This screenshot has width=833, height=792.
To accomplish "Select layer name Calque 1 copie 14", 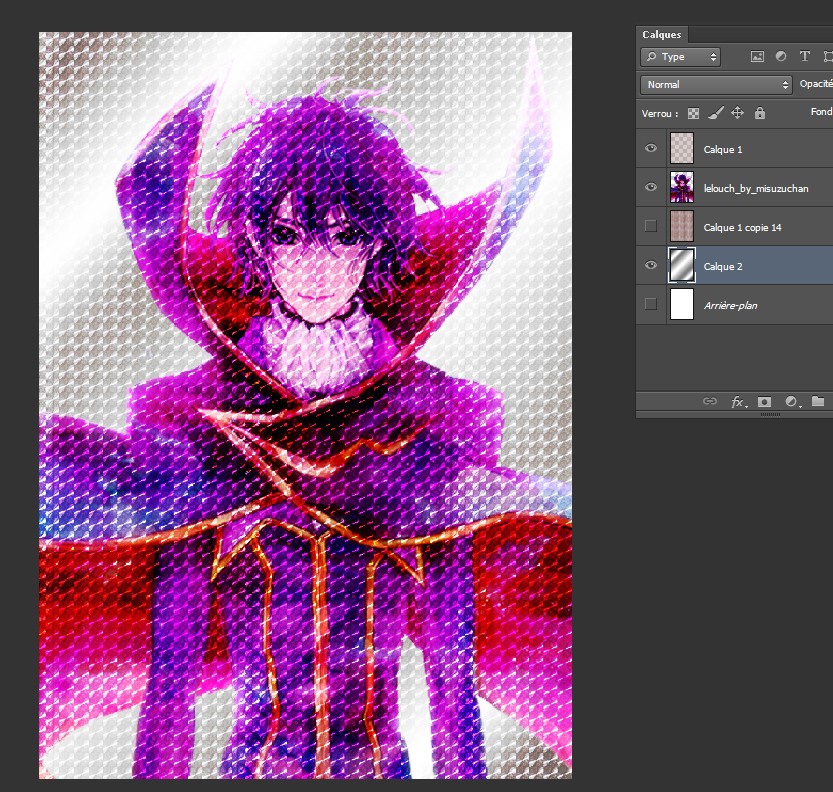I will [x=742, y=227].
